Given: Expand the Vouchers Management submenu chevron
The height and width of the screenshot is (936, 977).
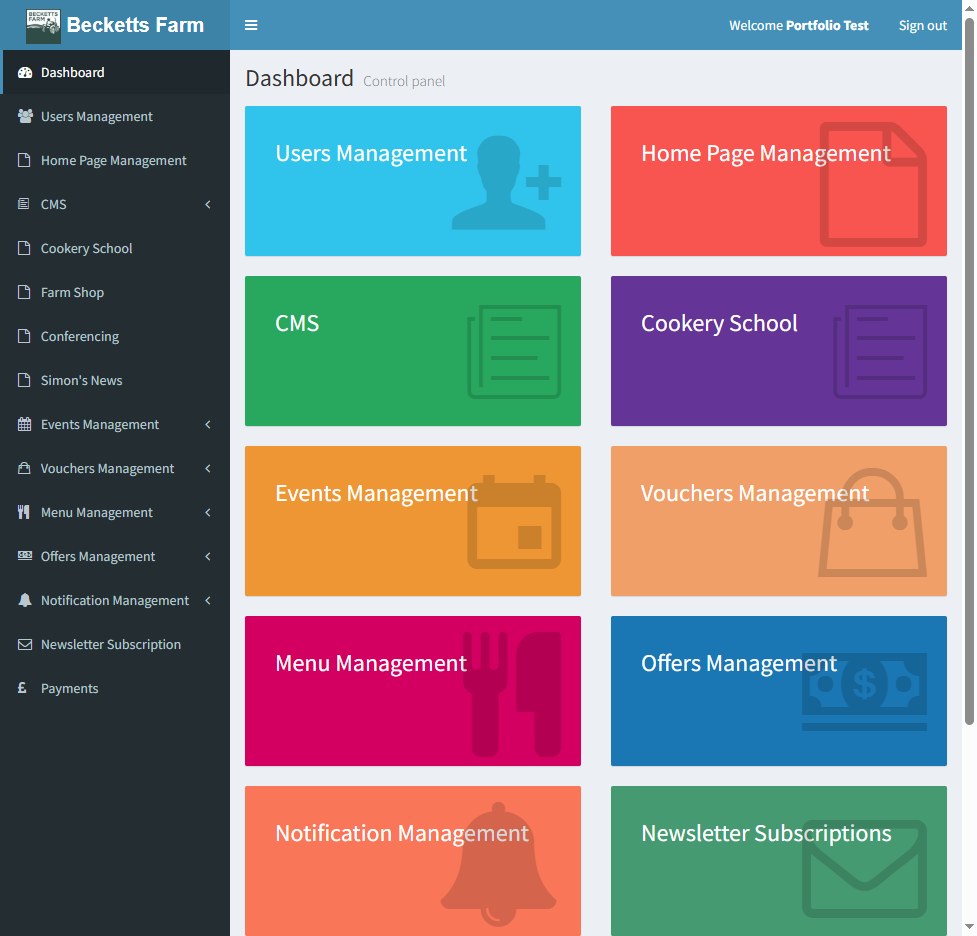Looking at the screenshot, I should tap(207, 468).
